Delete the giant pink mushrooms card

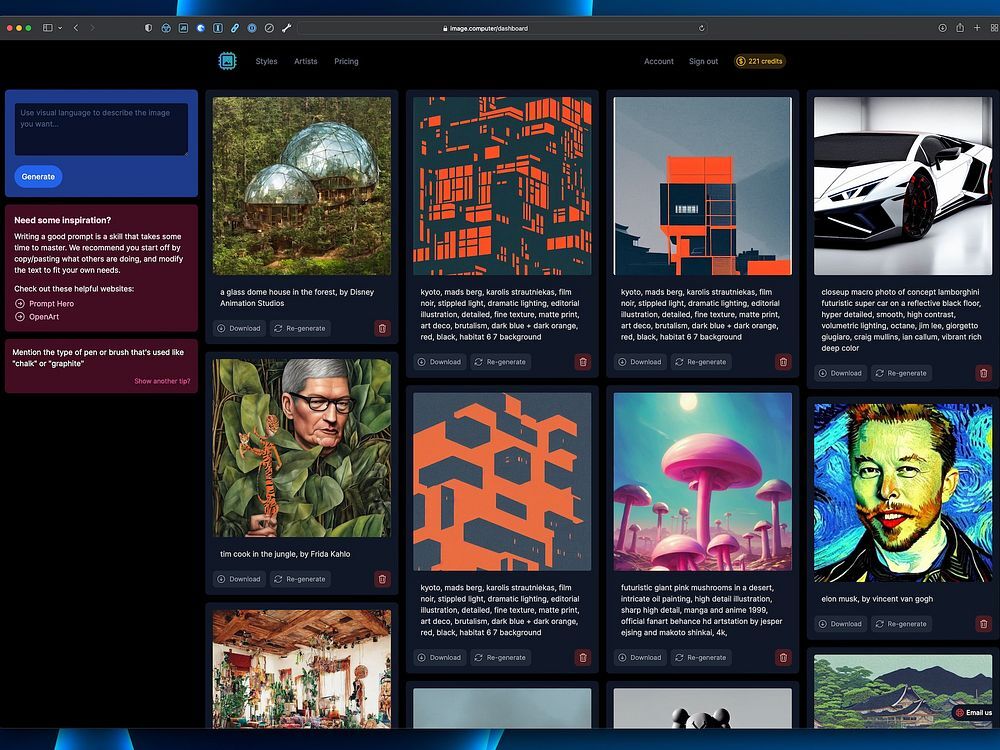[783, 658]
